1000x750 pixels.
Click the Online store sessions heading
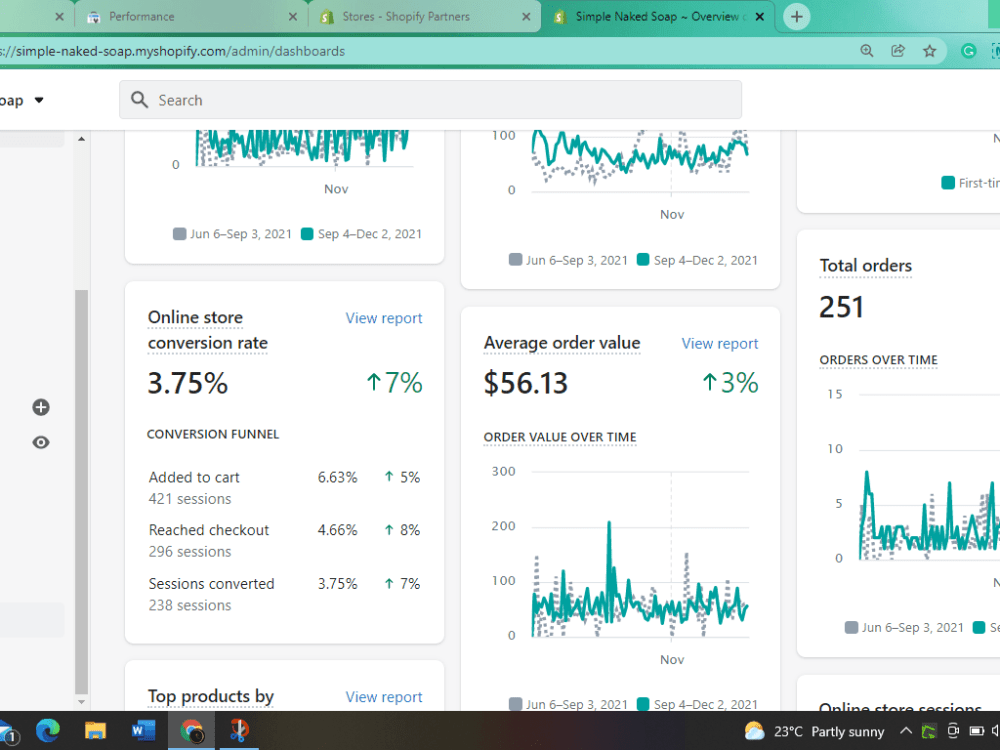(x=901, y=707)
